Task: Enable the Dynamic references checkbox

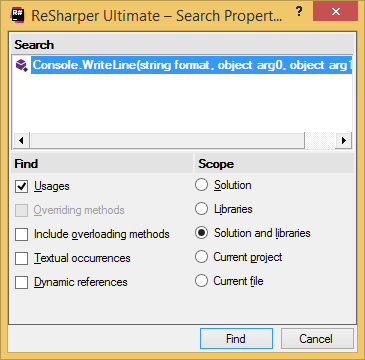Action: tap(21, 283)
